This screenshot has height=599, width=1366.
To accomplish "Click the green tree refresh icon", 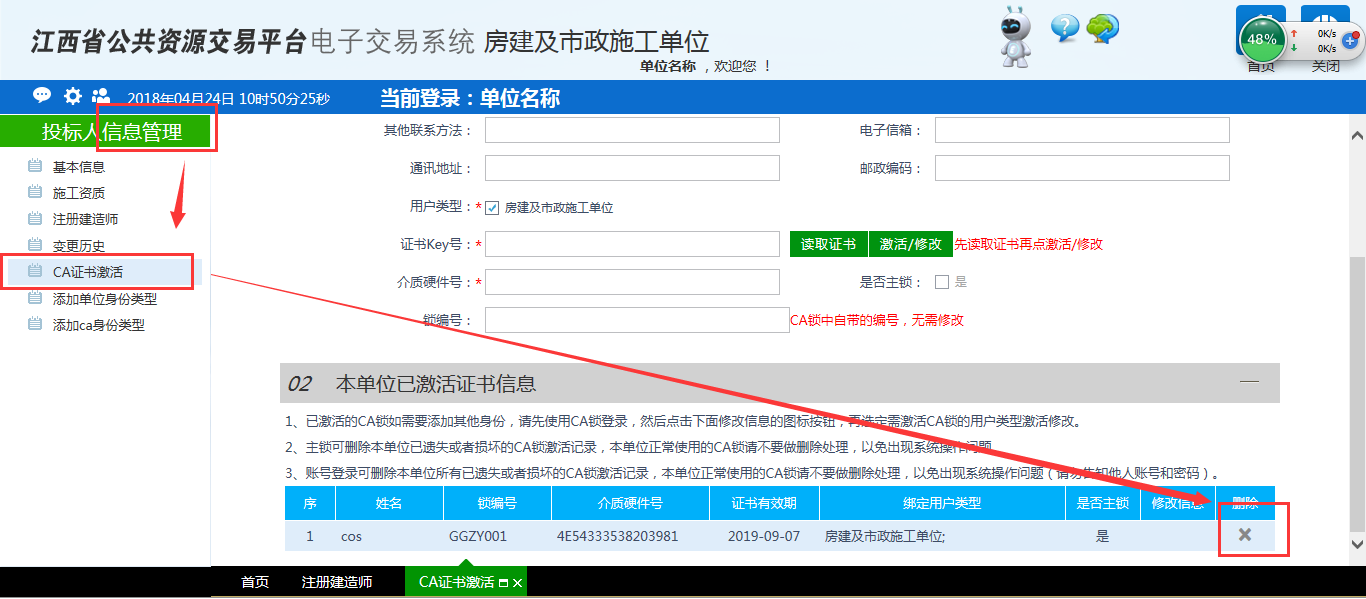I will coord(1103,28).
